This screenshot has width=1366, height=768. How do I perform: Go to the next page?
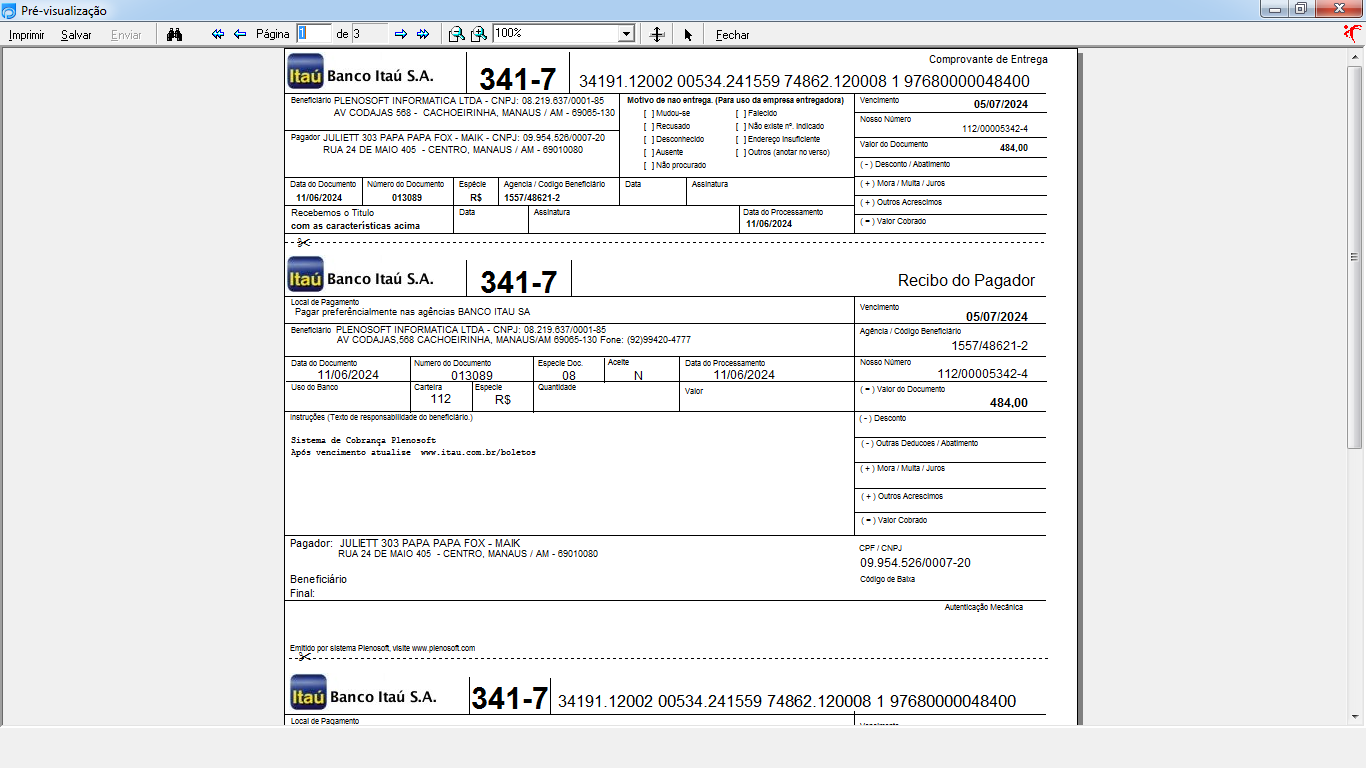(x=401, y=34)
